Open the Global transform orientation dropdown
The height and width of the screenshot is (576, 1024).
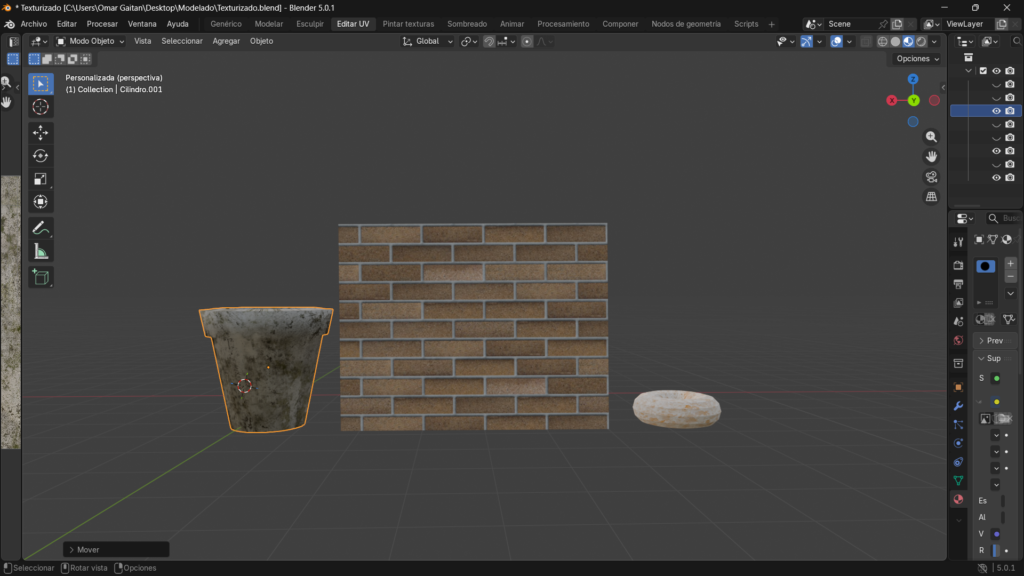pos(428,41)
